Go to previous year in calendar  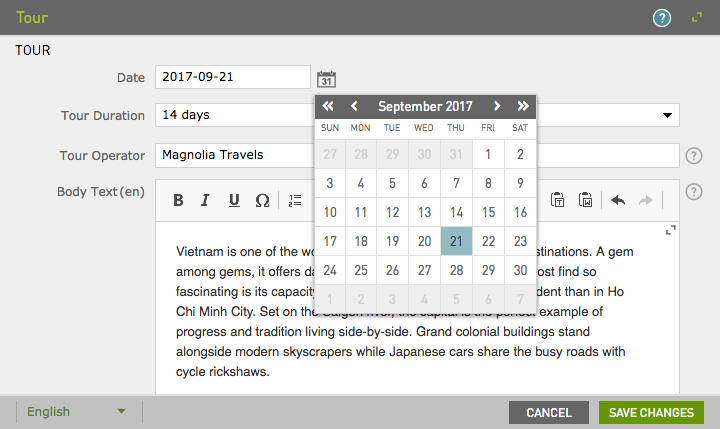click(x=328, y=106)
